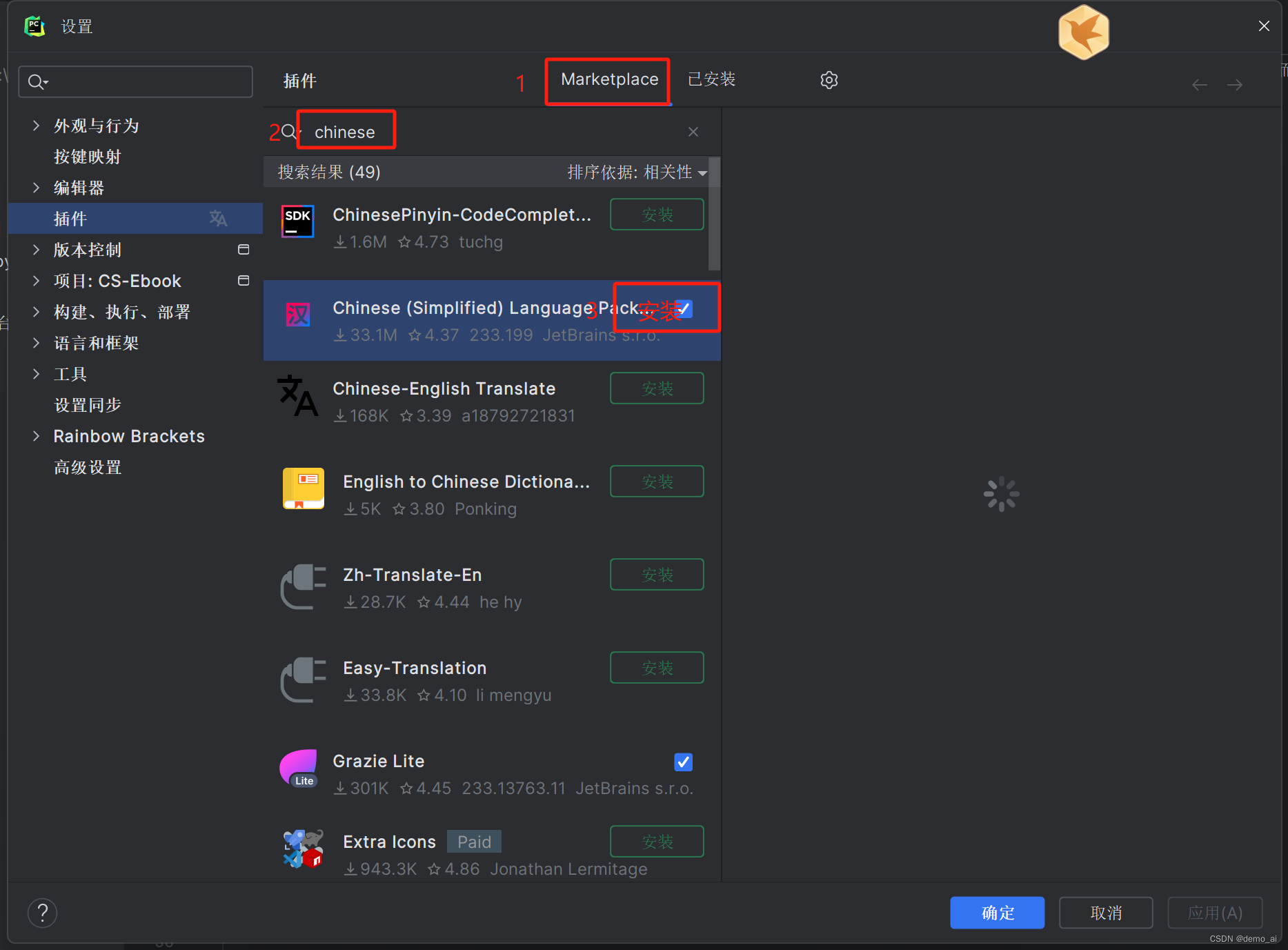This screenshot has width=1288, height=950.
Task: Click the Extra Icons plugin icon
Action: (304, 849)
